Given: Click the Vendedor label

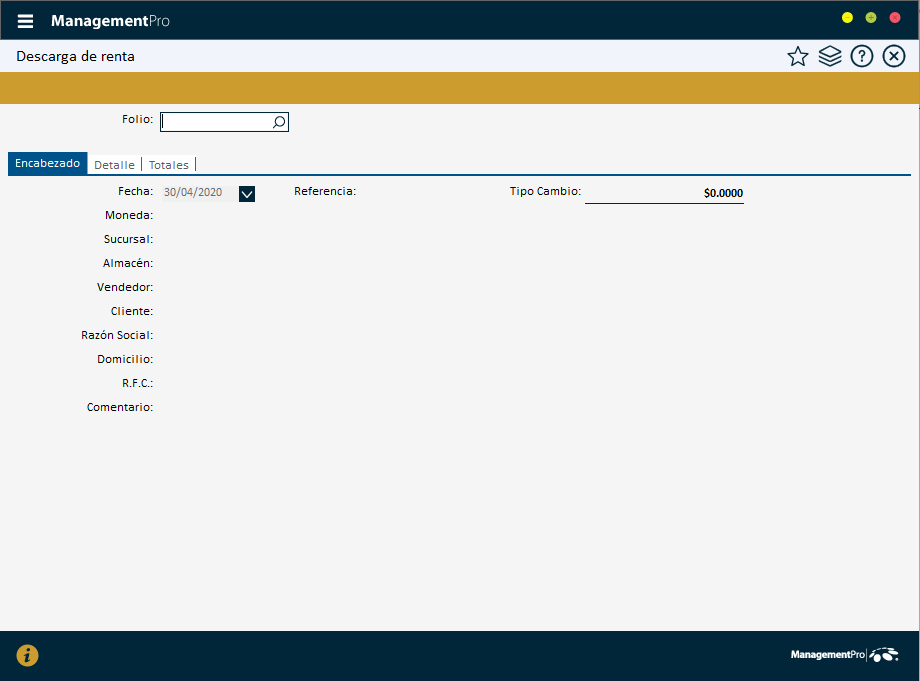Looking at the screenshot, I should pos(125,287).
